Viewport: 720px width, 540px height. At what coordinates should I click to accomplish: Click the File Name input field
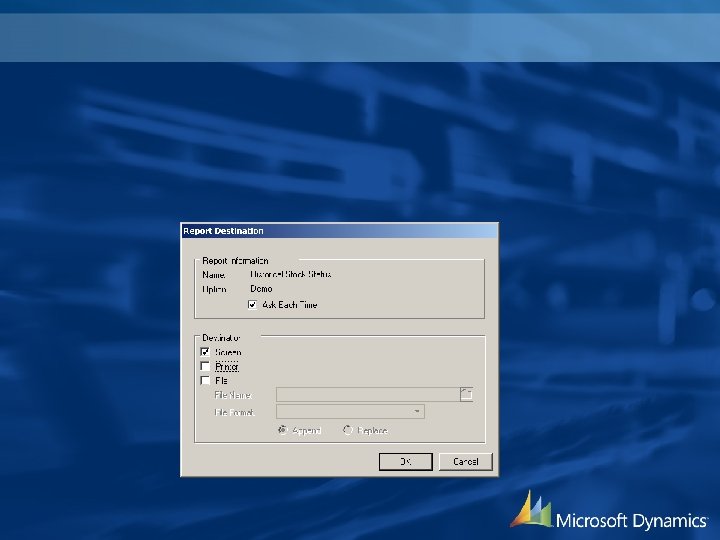coord(367,394)
